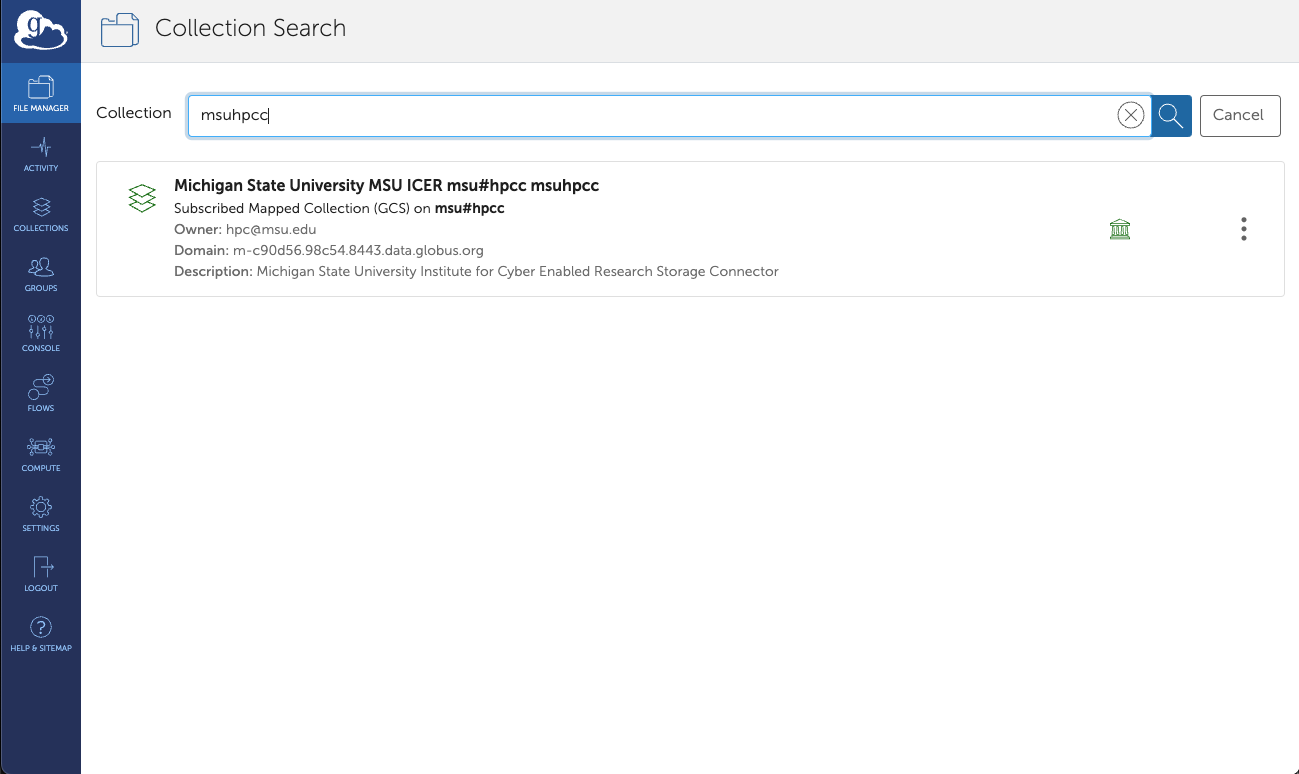Click the Description line about Storage Connector

click(476, 271)
